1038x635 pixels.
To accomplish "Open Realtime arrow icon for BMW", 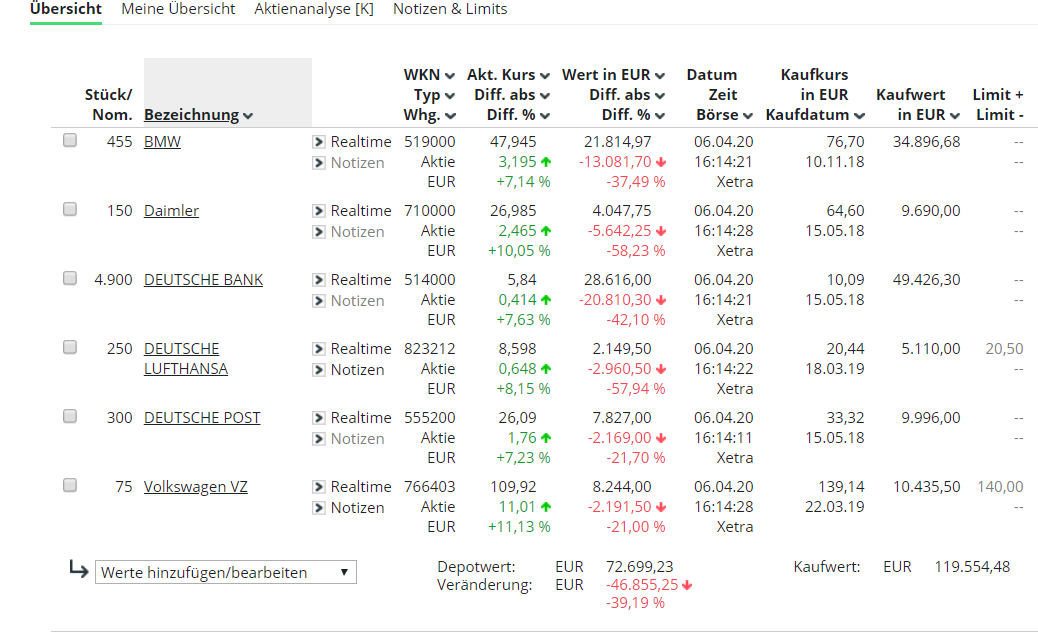I will pos(319,142).
